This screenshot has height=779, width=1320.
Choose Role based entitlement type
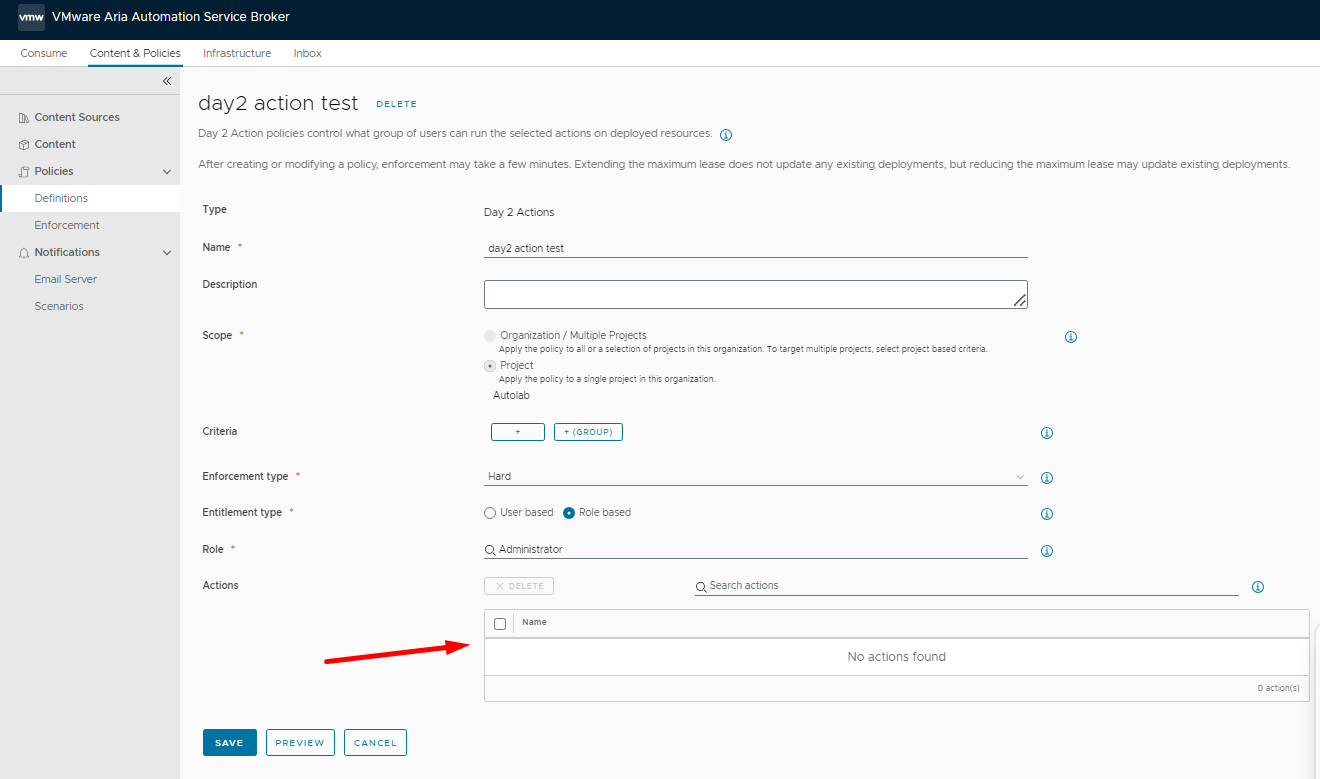569,513
